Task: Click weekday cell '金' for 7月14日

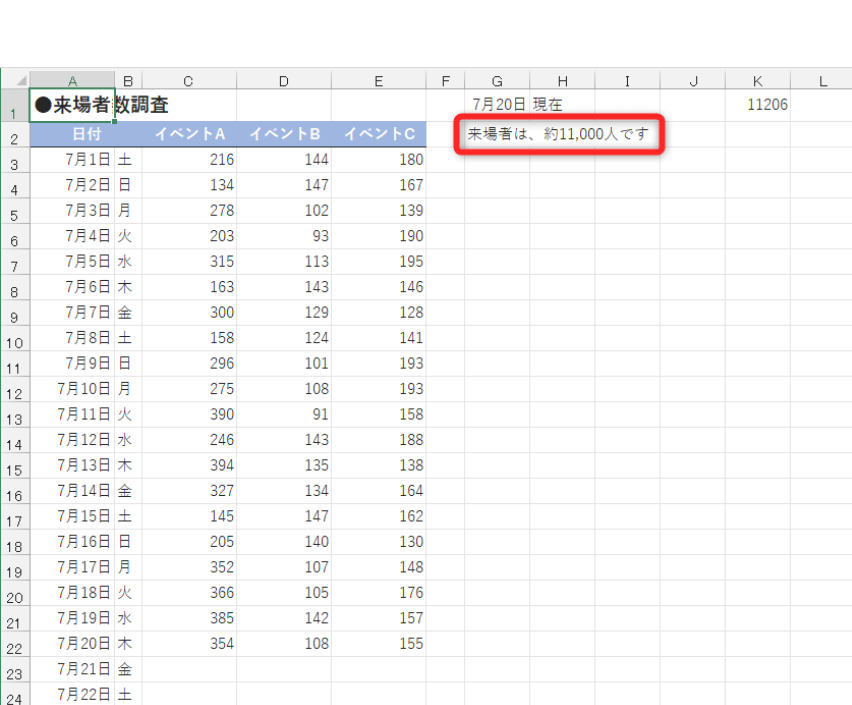Action: 128,491
